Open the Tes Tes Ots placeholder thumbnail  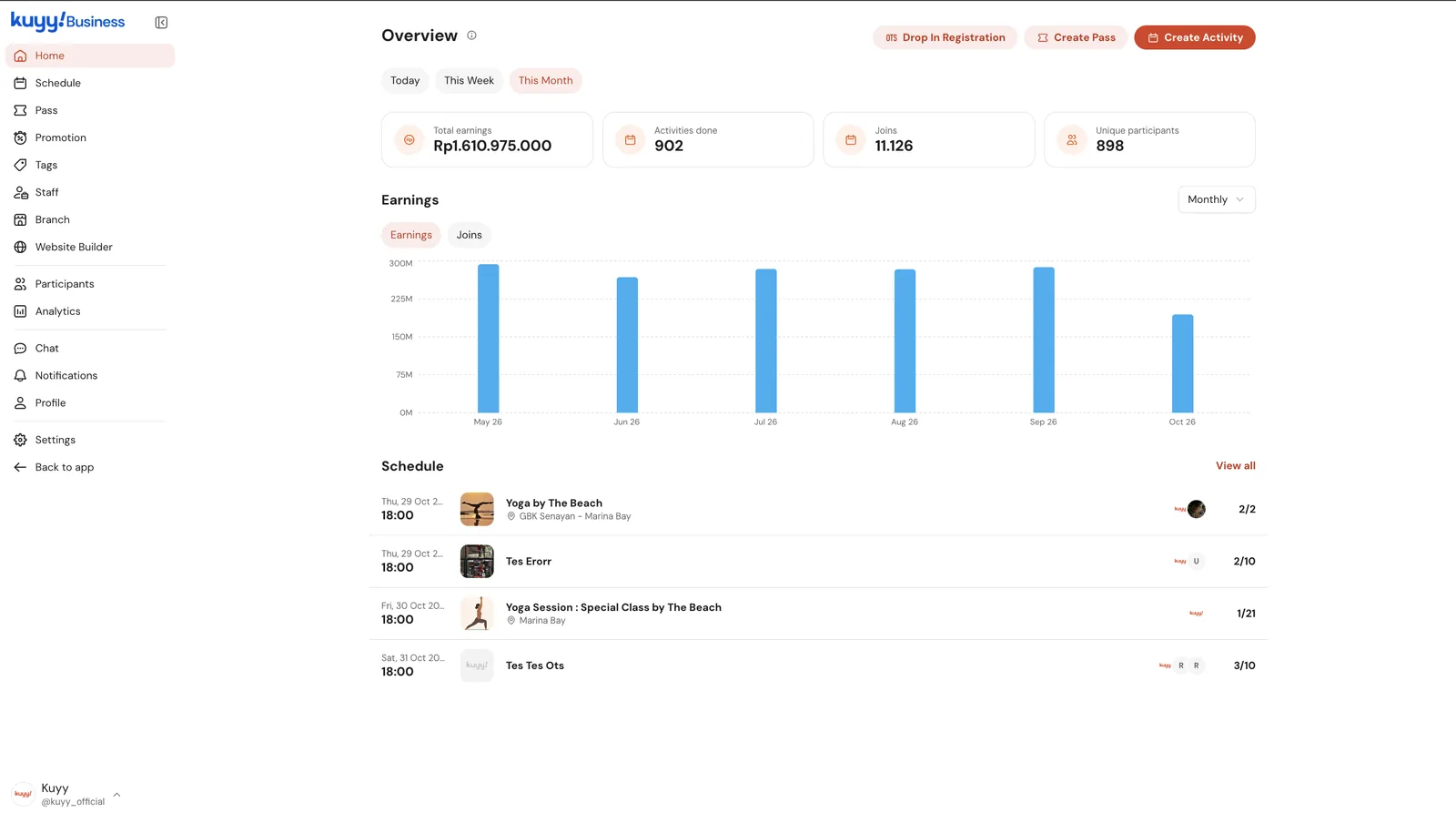477,666
